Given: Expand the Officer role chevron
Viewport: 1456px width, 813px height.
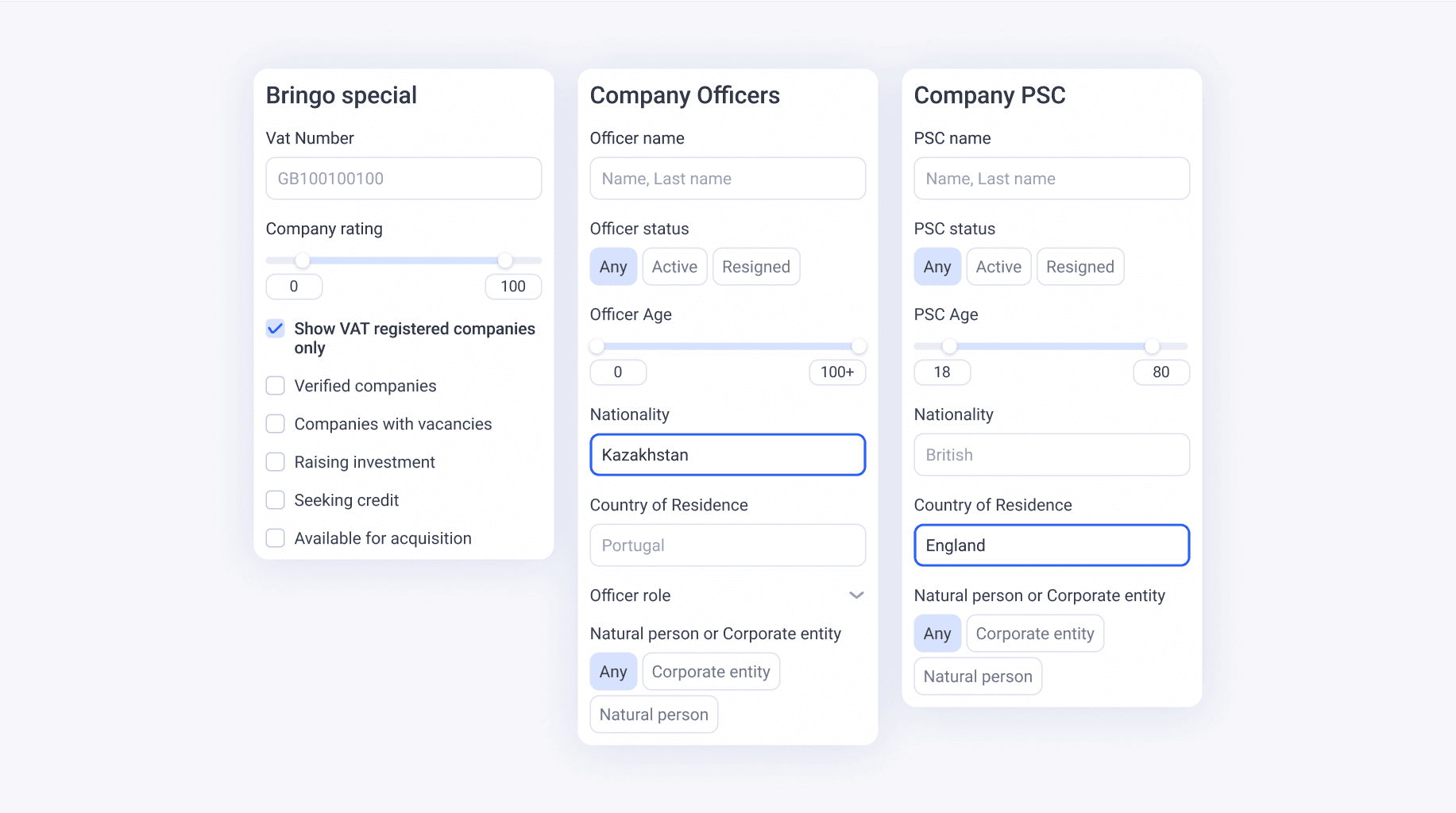Looking at the screenshot, I should coord(856,595).
